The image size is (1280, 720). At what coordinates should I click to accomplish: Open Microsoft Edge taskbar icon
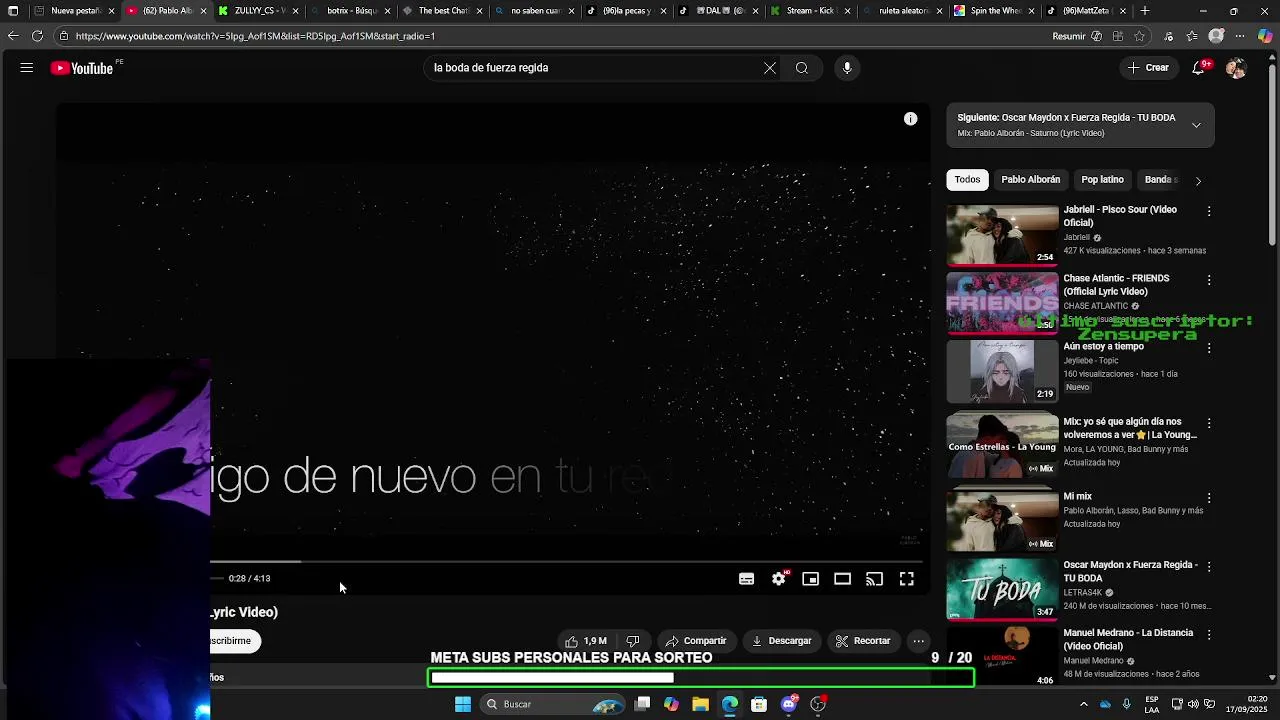730,704
